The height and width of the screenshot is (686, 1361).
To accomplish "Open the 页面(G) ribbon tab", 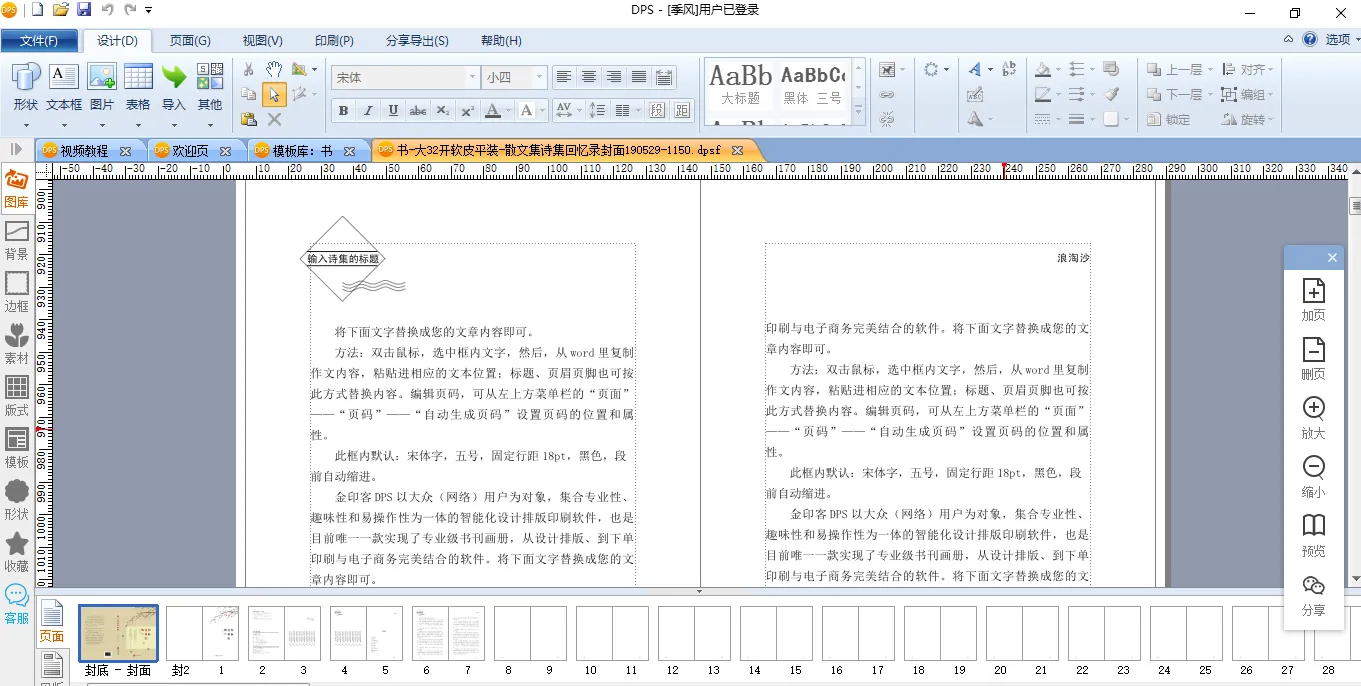I will 190,41.
